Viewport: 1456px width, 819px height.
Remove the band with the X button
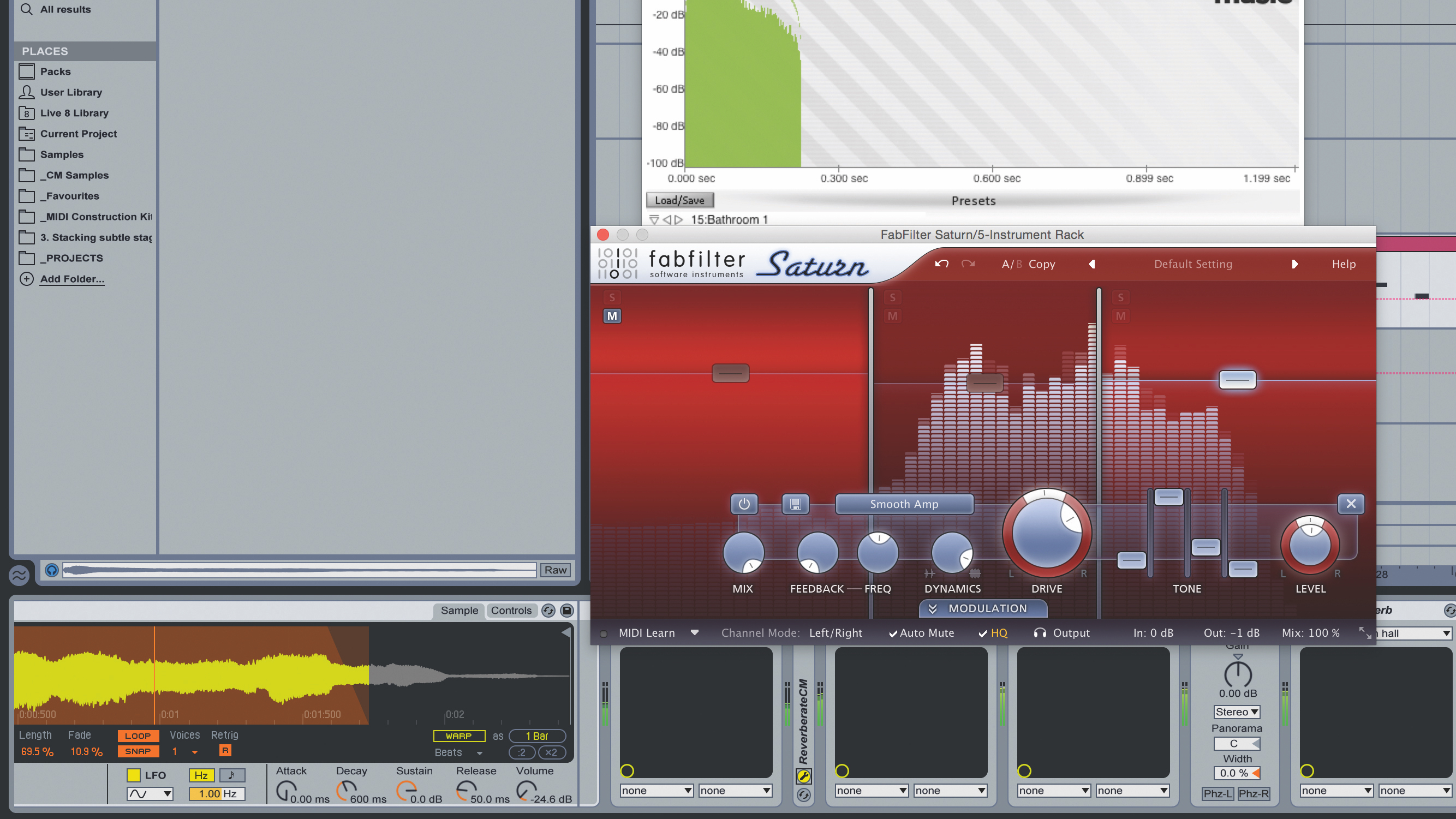coord(1351,504)
